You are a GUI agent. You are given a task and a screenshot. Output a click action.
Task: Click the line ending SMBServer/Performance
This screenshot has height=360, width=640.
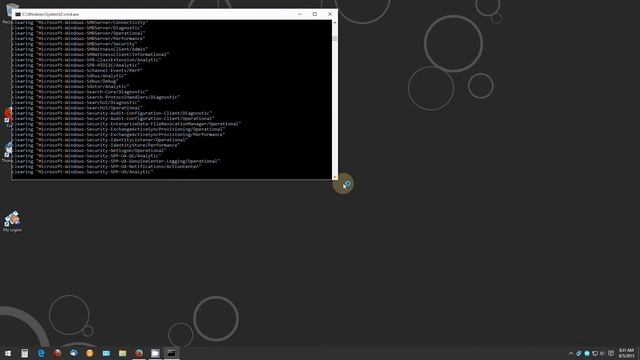(78, 38)
